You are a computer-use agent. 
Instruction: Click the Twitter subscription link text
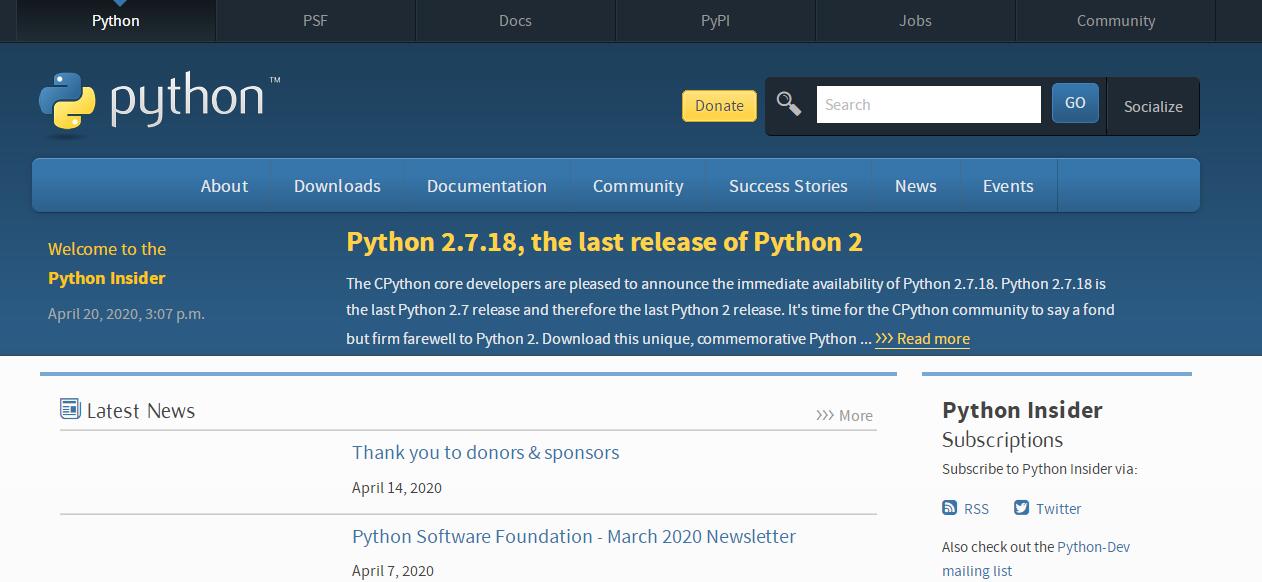coord(1058,509)
